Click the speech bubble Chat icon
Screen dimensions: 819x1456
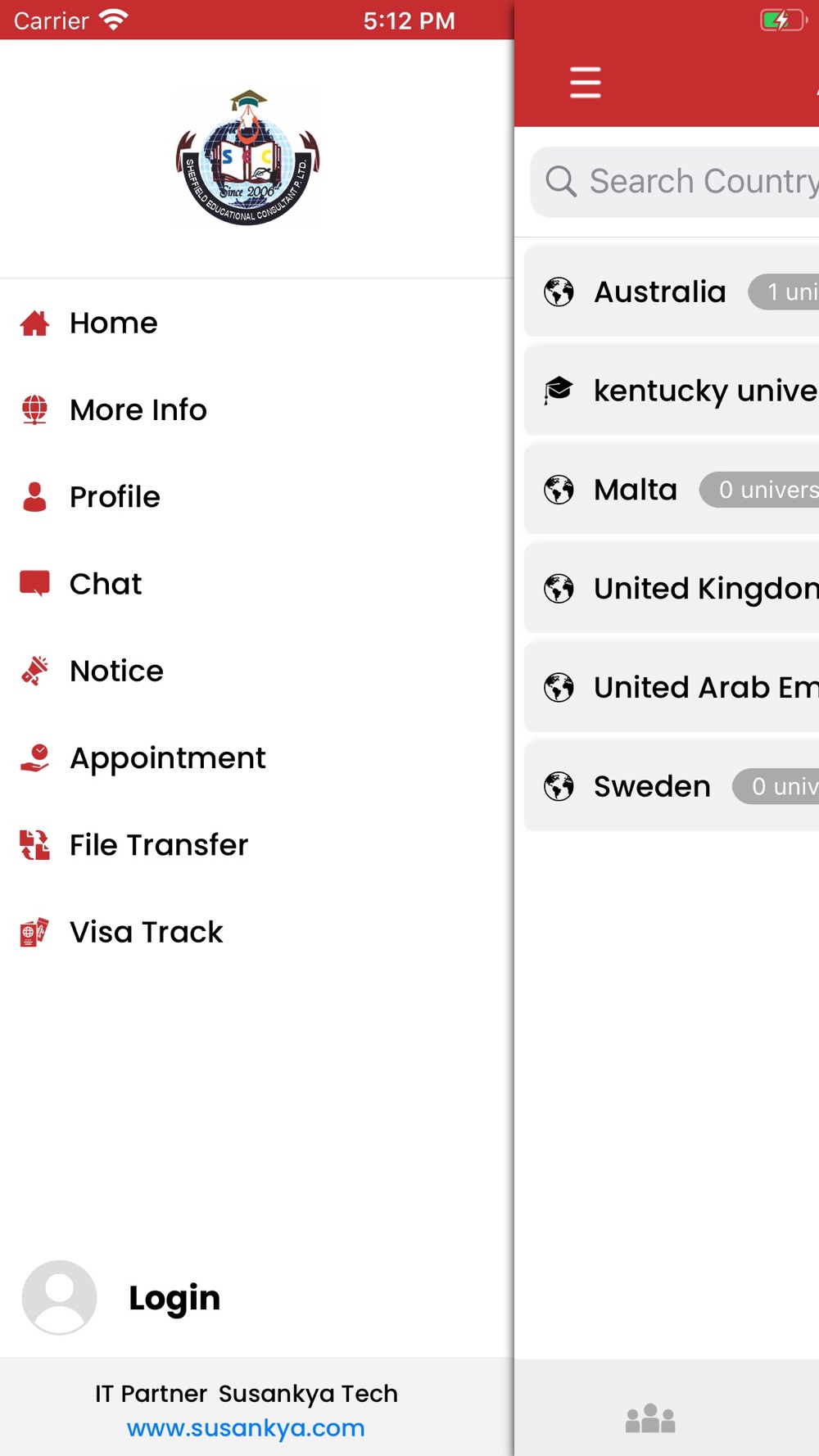tap(34, 583)
